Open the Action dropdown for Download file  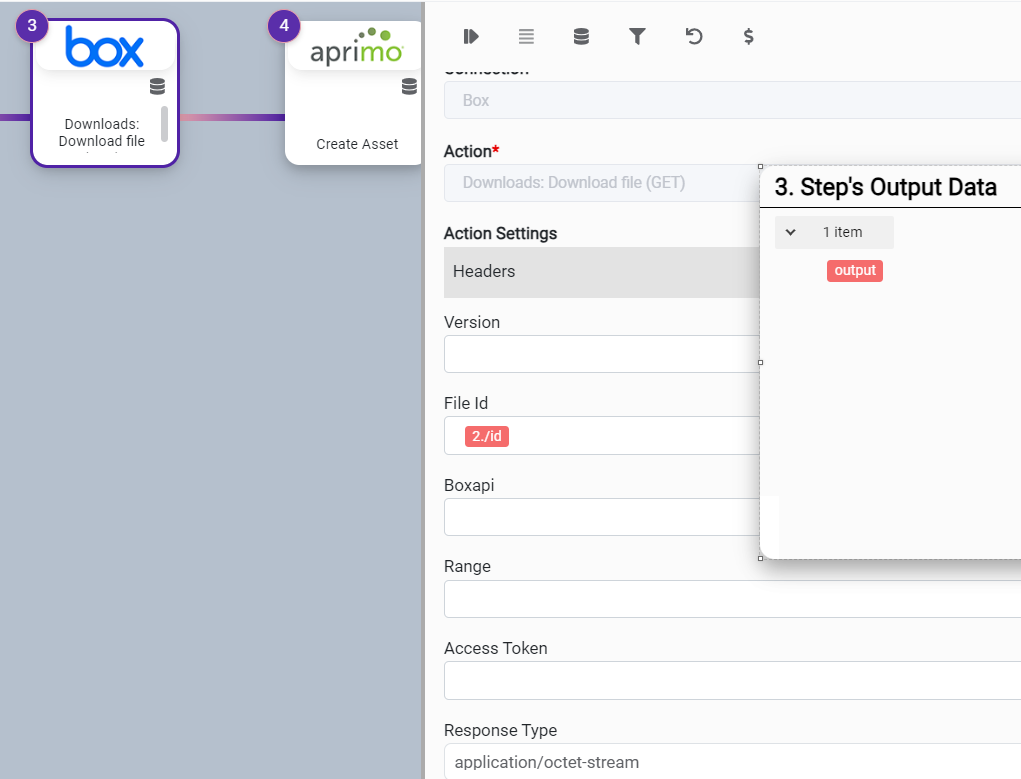pyautogui.click(x=600, y=183)
